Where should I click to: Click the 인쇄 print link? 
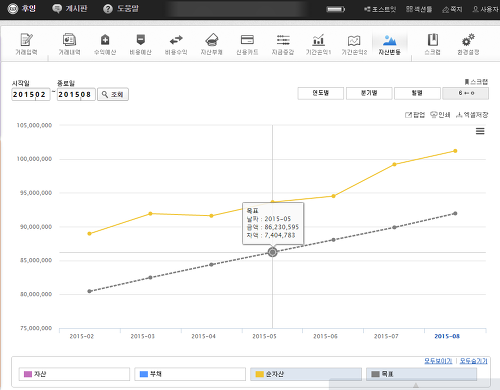pyautogui.click(x=440, y=115)
